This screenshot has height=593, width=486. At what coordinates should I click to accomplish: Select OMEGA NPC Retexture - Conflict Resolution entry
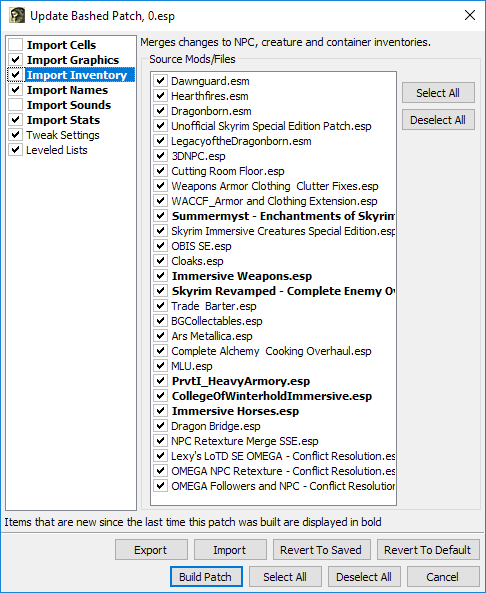point(283,471)
